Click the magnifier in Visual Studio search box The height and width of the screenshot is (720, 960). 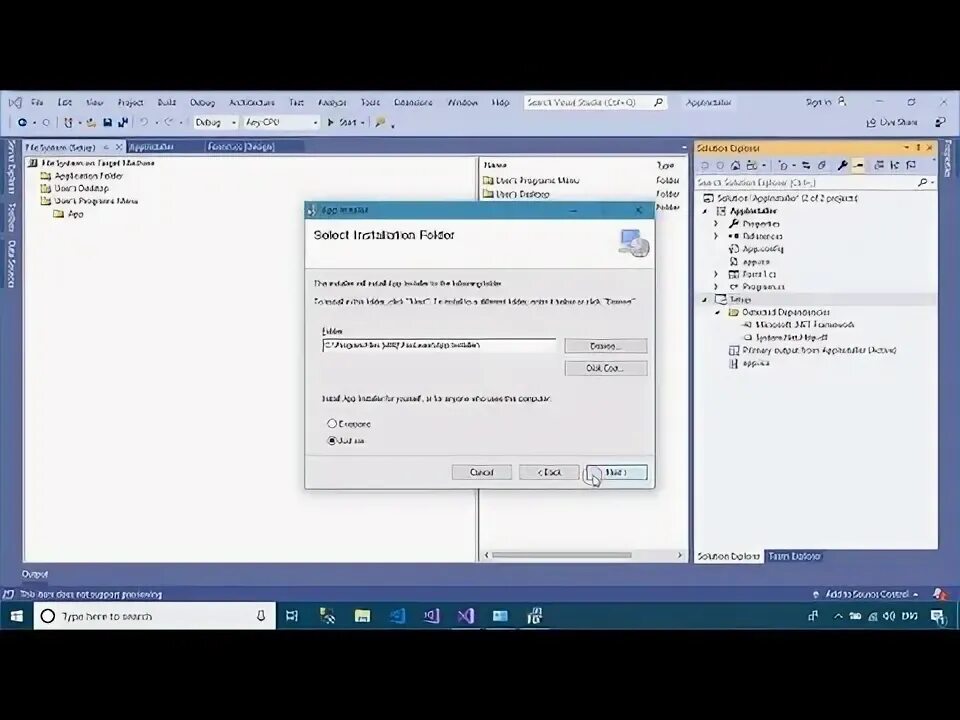[x=658, y=102]
